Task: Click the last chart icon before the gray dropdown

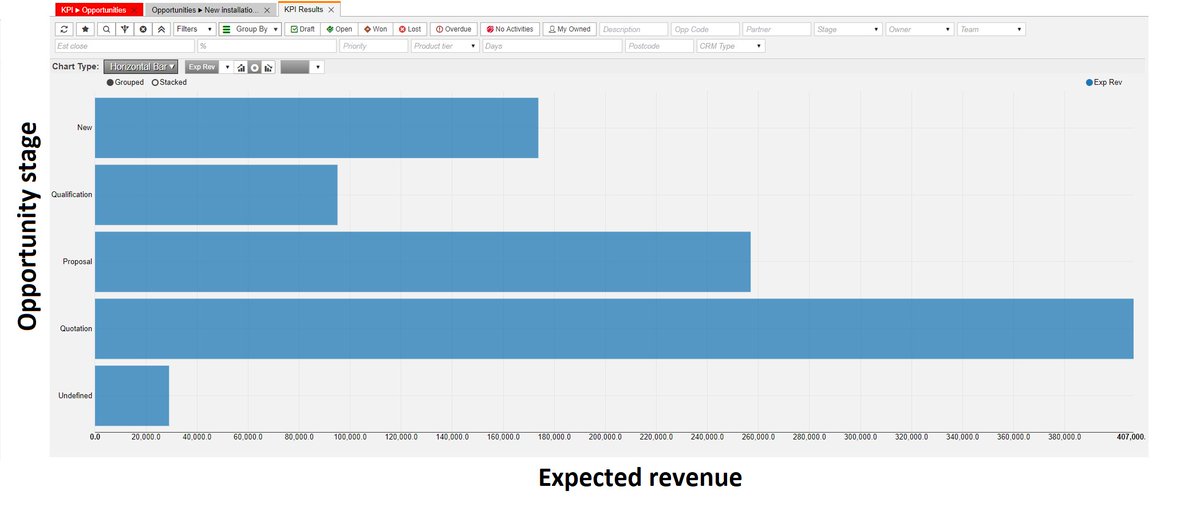Action: (x=268, y=67)
